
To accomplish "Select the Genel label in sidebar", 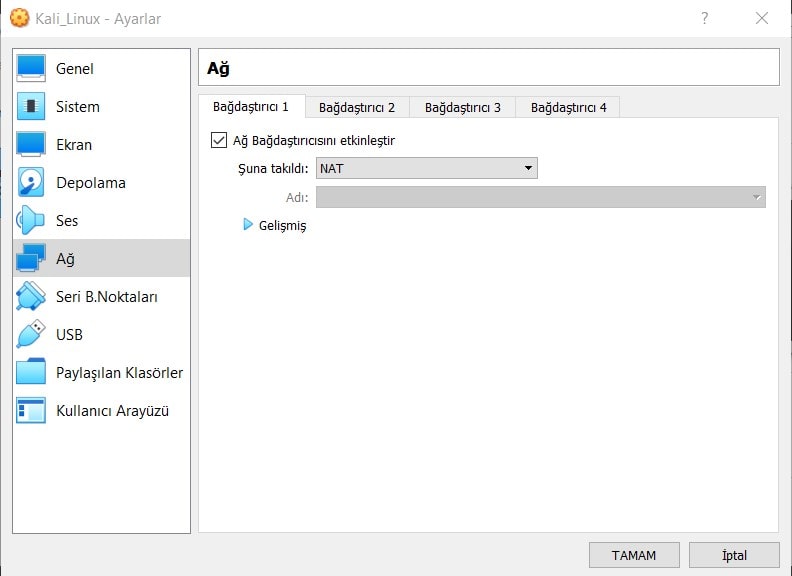I will pyautogui.click(x=75, y=69).
